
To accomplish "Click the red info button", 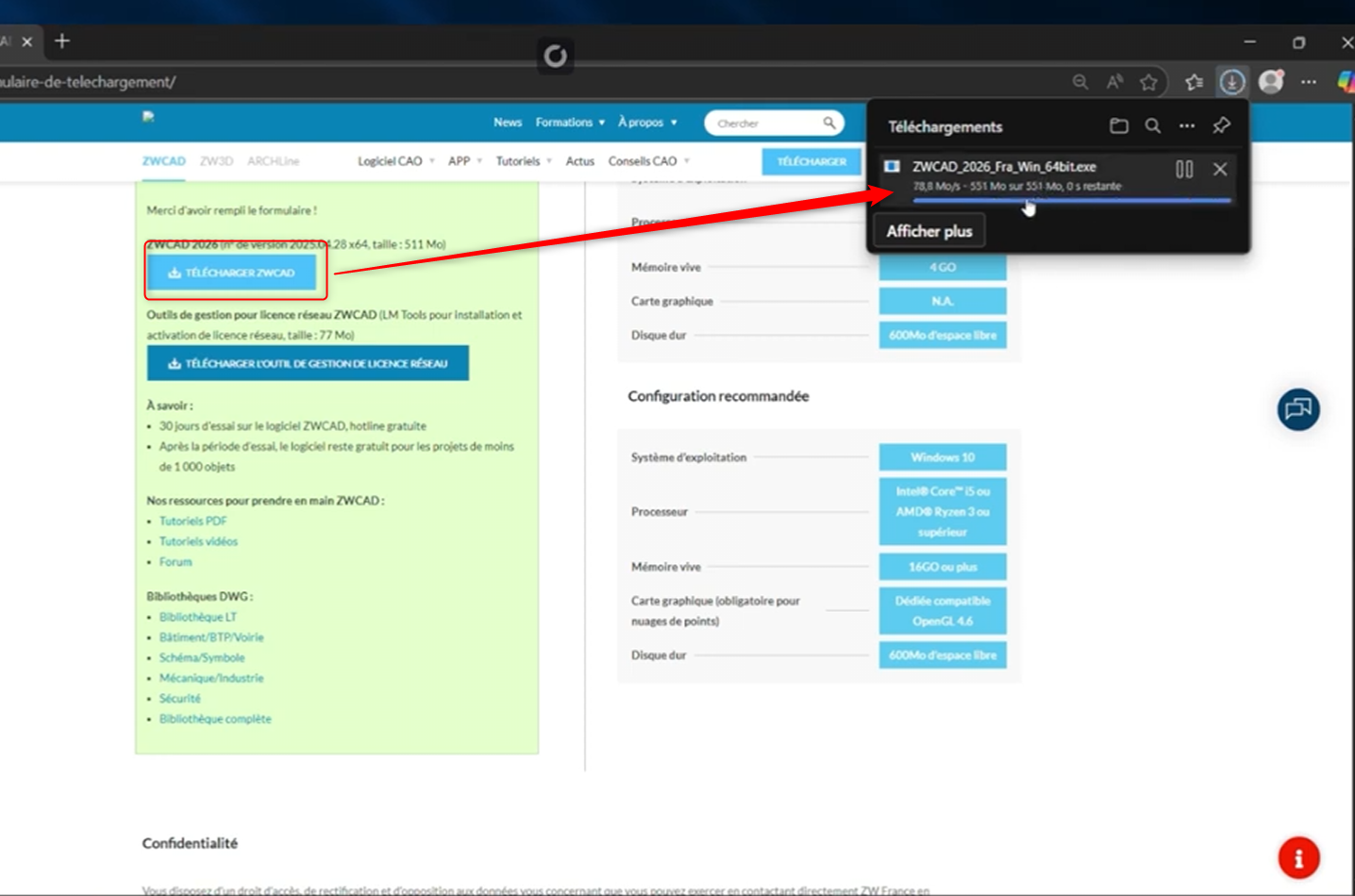I will pyautogui.click(x=1298, y=858).
